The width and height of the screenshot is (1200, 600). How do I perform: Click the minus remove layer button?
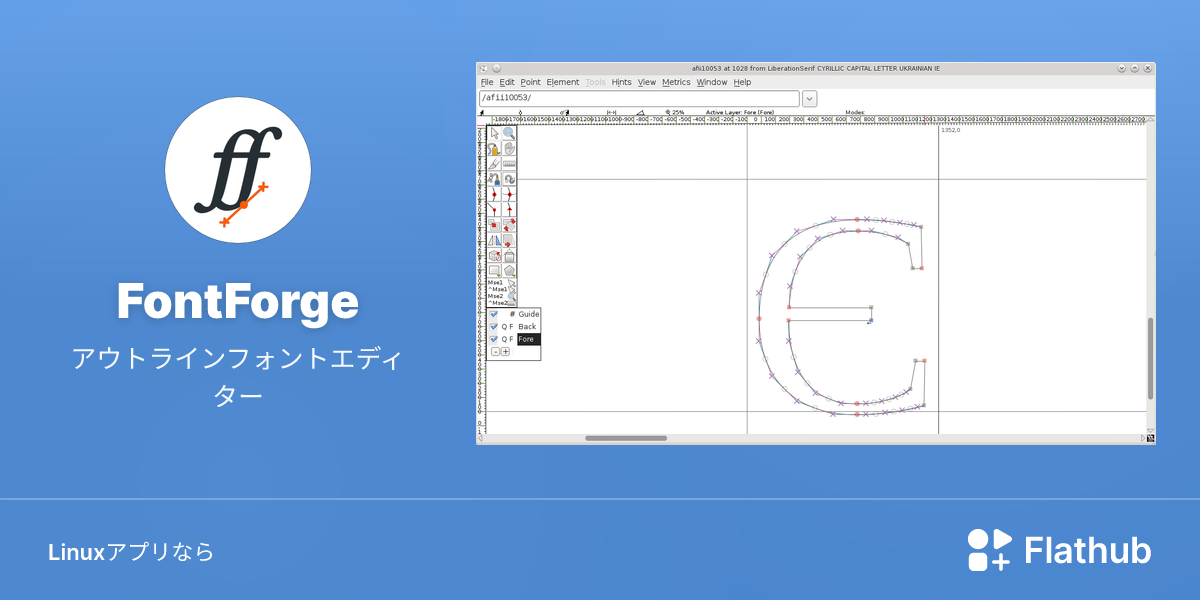point(495,351)
